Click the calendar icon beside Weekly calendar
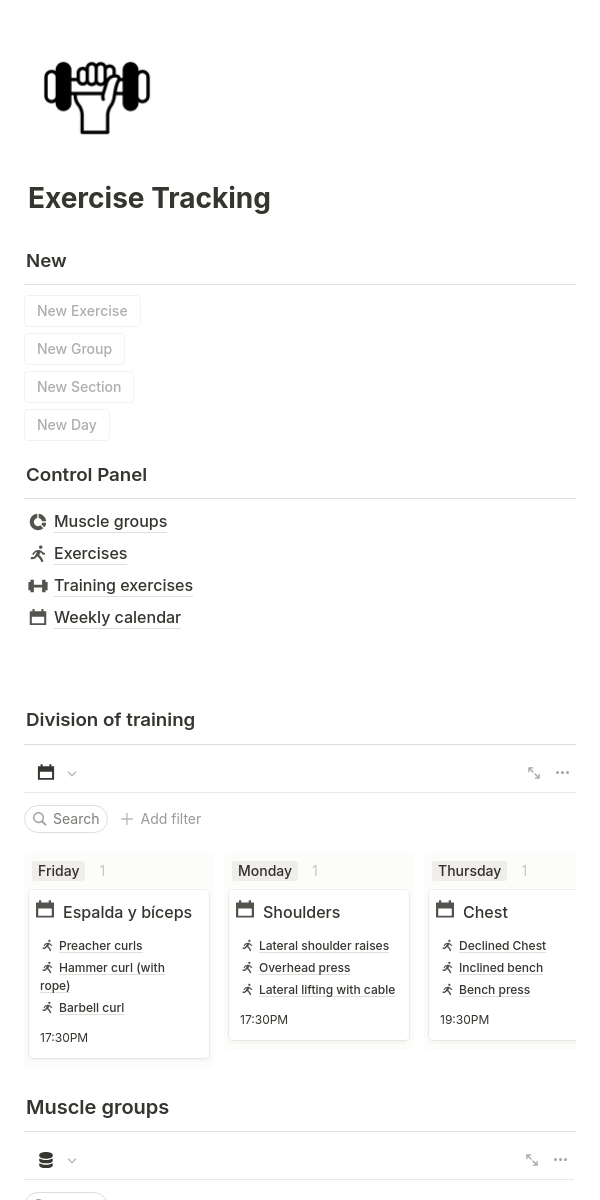The image size is (600, 1200). coord(38,618)
